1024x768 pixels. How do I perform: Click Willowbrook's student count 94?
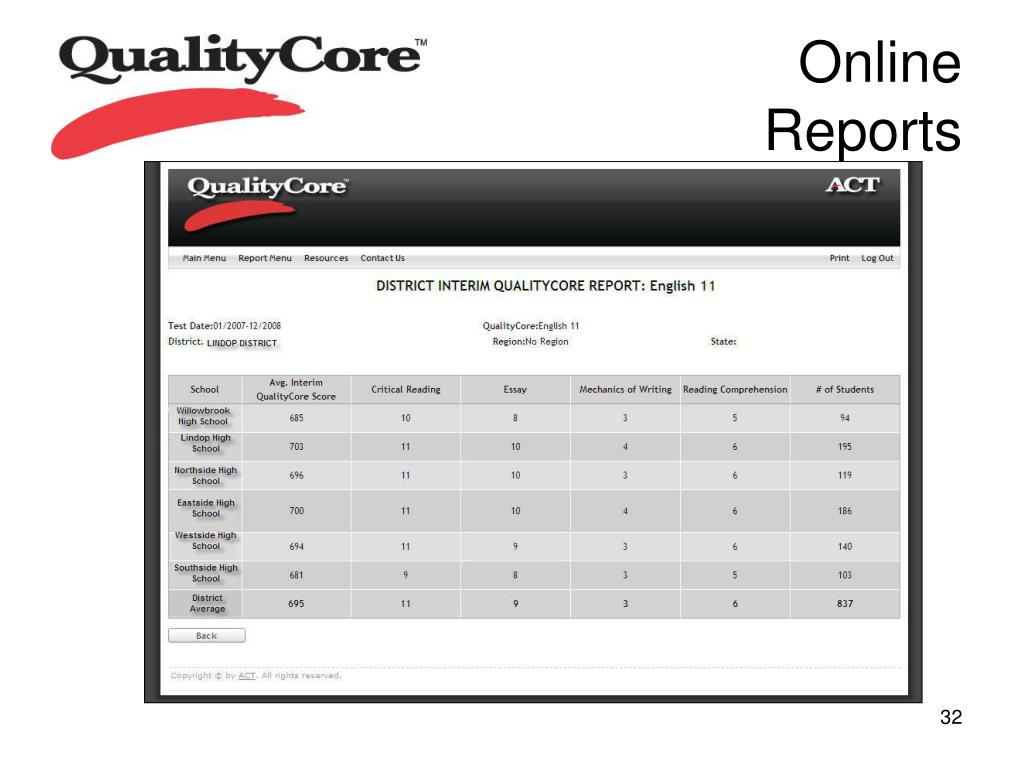(845, 418)
